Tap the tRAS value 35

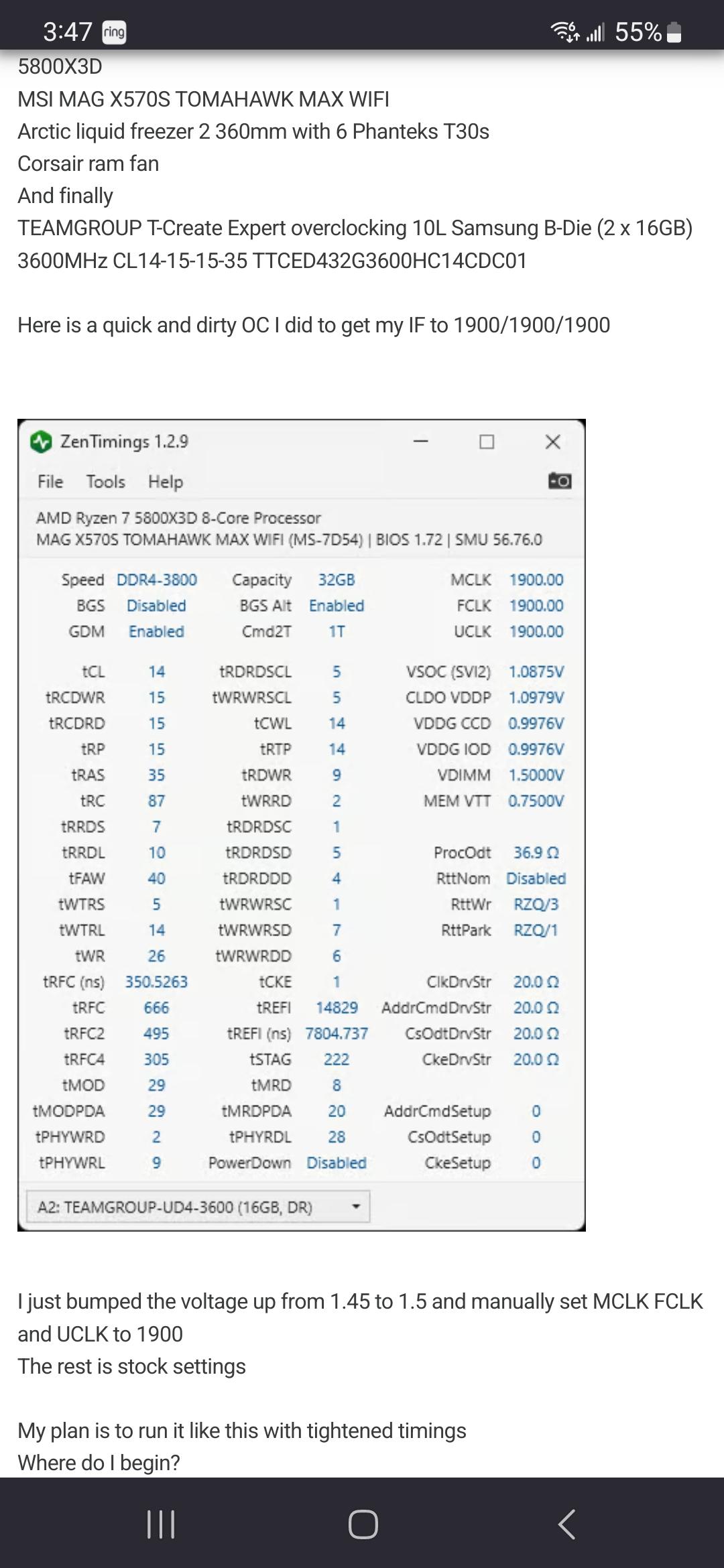[x=156, y=775]
